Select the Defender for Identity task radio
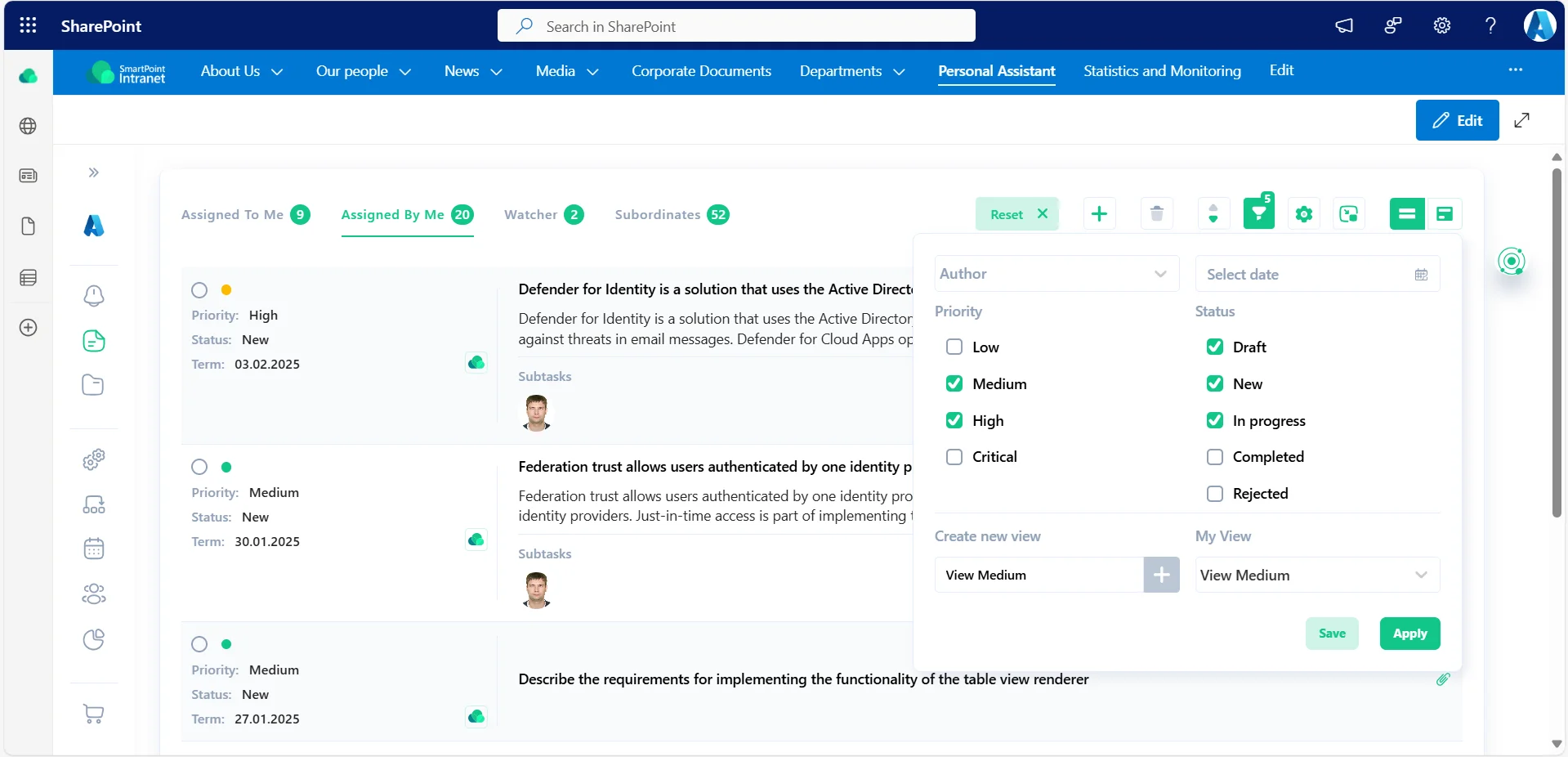Image resolution: width=1568 pixels, height=757 pixels. tap(199, 290)
